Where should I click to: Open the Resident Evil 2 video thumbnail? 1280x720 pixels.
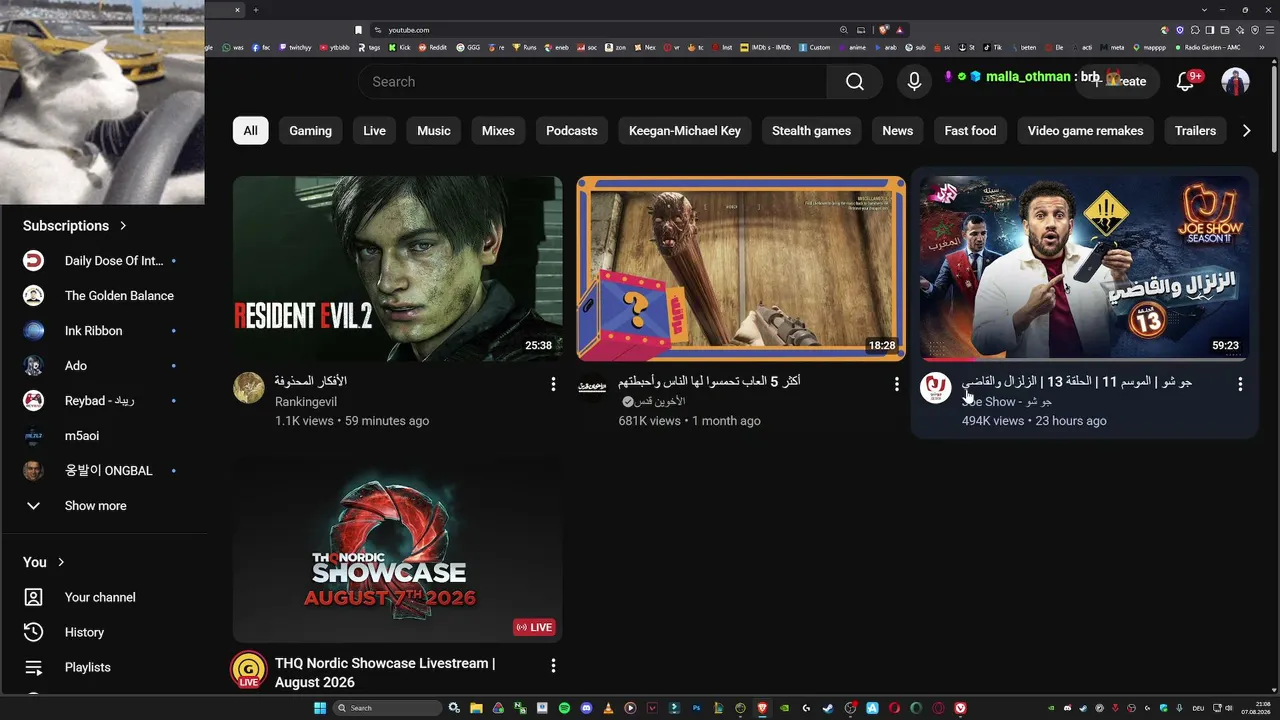[x=398, y=269]
